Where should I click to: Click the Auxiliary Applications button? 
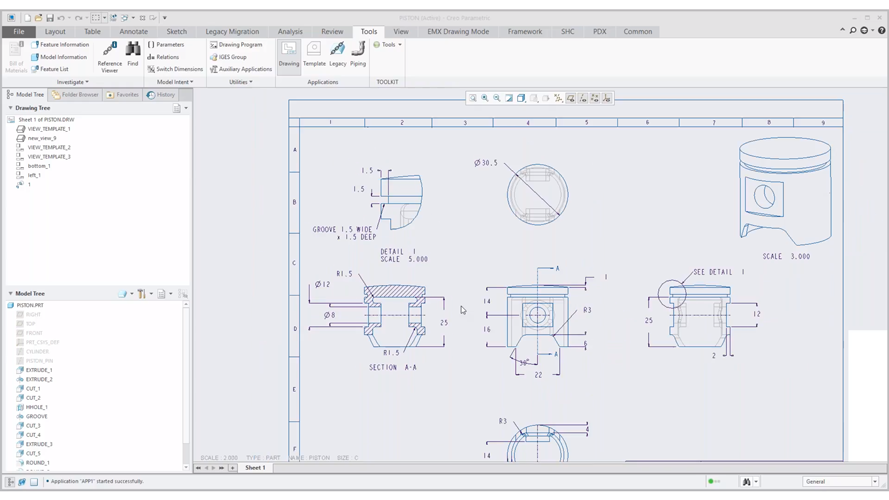[x=241, y=69]
